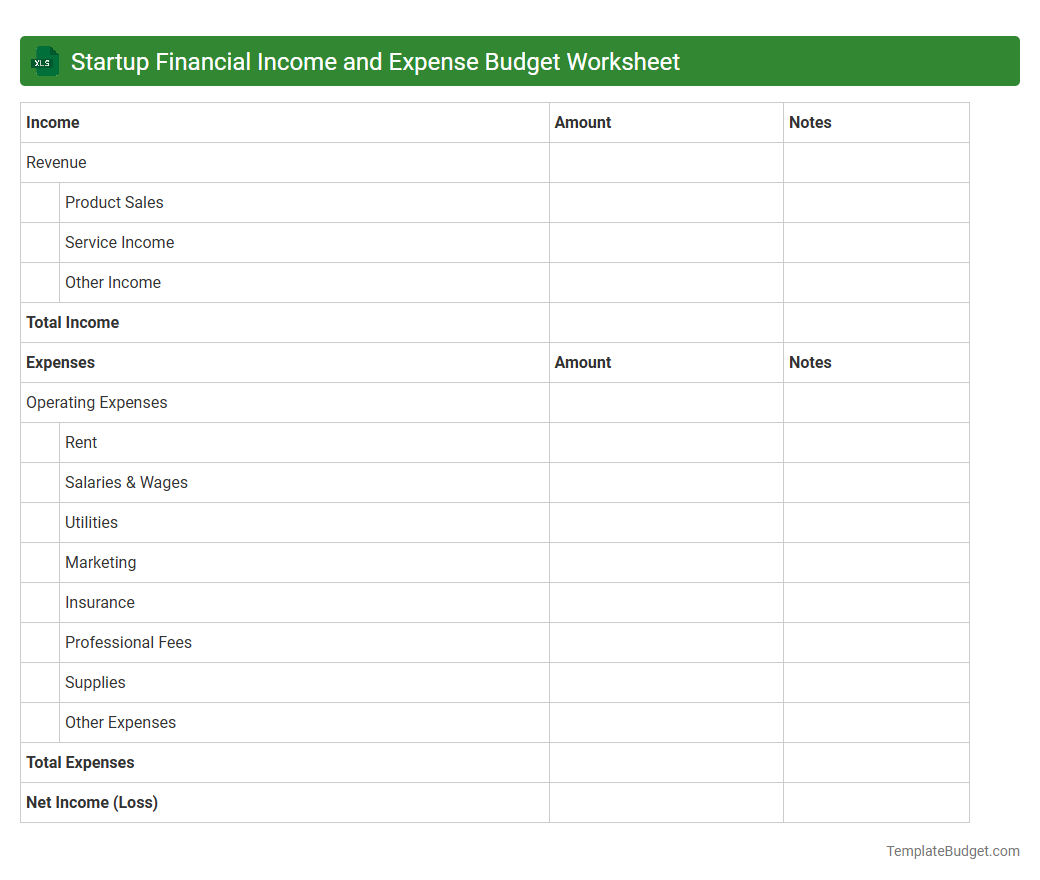The width and height of the screenshot is (1040, 880).
Task: Click the Income column header
Action: (52, 122)
